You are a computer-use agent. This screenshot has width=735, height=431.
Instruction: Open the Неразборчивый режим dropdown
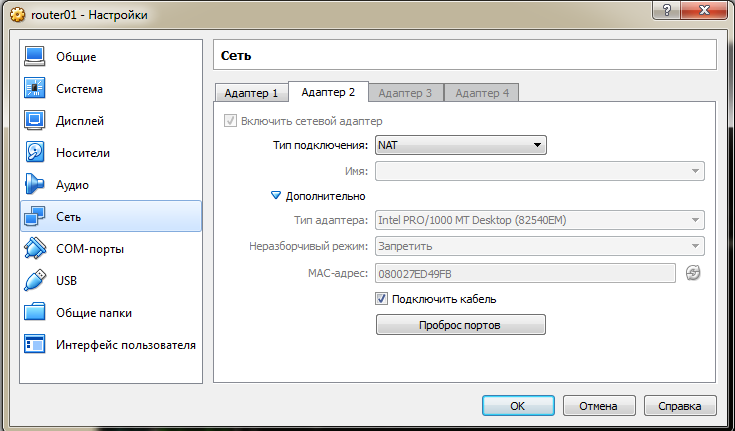click(540, 246)
